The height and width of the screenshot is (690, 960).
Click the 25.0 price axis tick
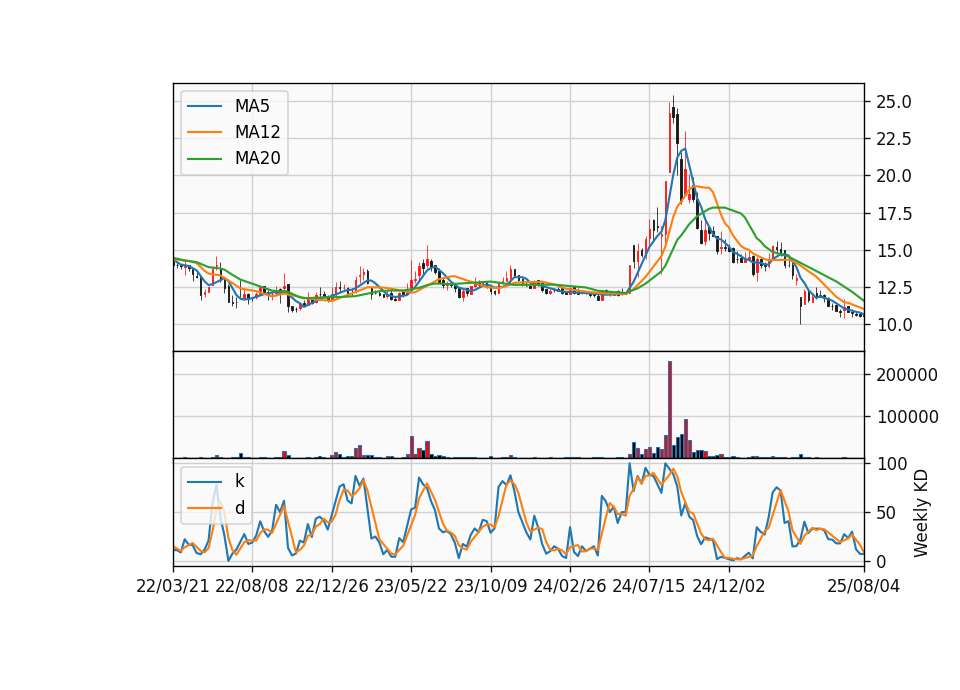[x=894, y=102]
